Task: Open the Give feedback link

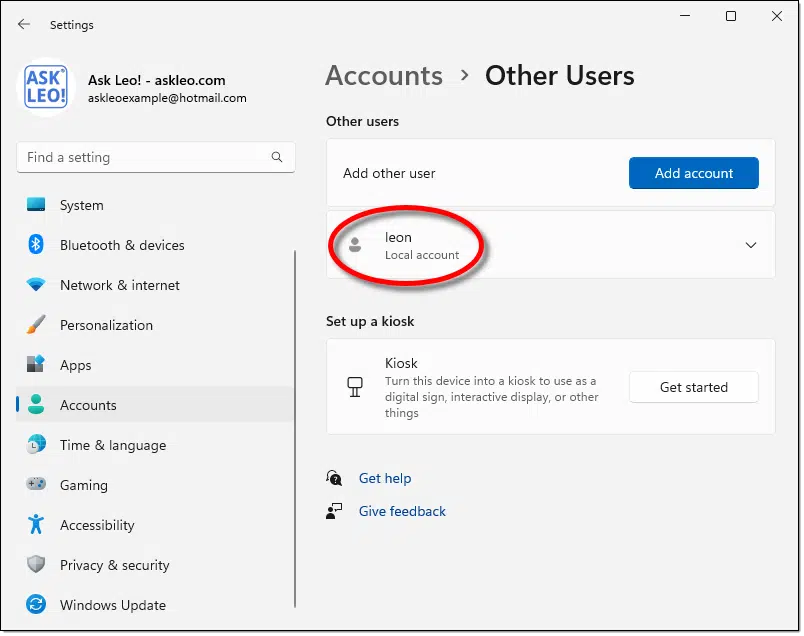Action: pyautogui.click(x=402, y=511)
